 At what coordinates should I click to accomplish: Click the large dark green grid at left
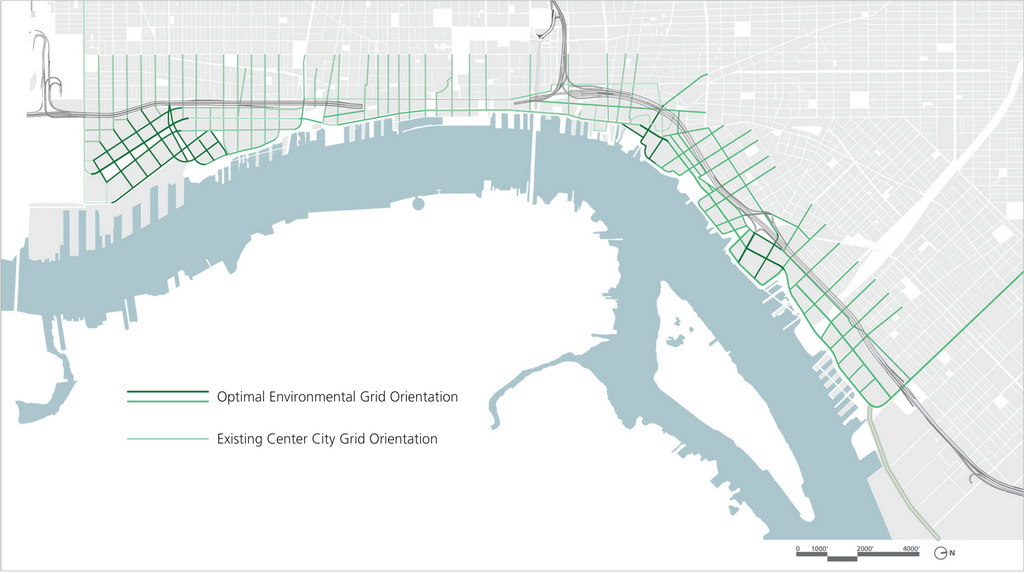tap(140, 152)
